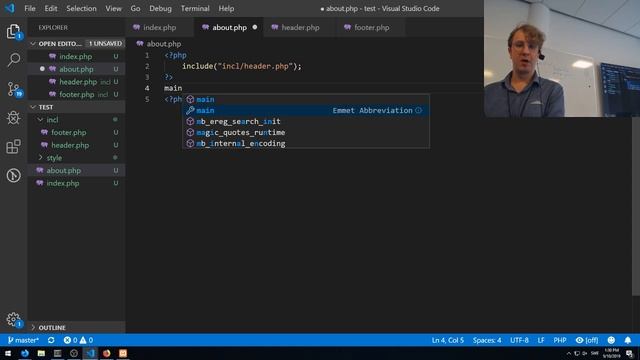Show hidden system tray icons
Viewport: 640px width, 360px height.
(569, 353)
